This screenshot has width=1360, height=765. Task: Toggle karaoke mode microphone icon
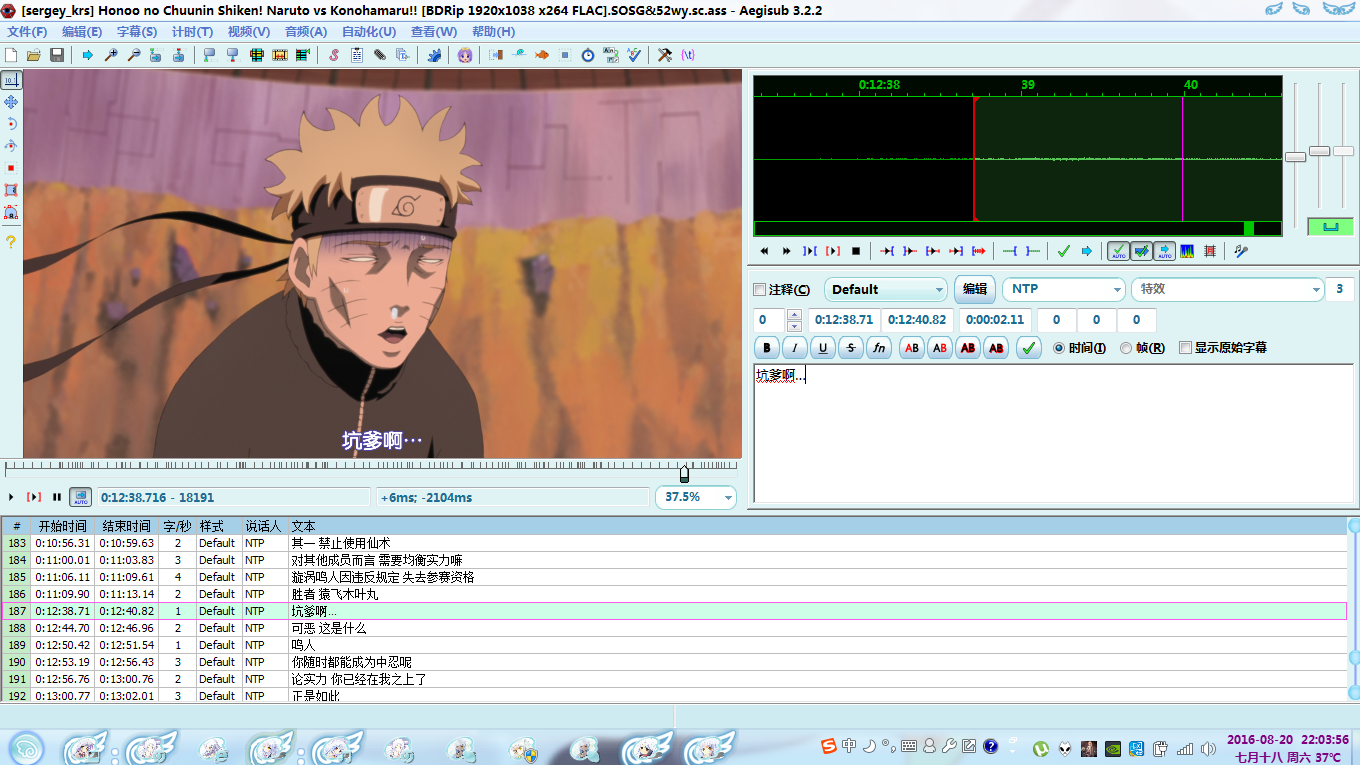coord(1241,251)
